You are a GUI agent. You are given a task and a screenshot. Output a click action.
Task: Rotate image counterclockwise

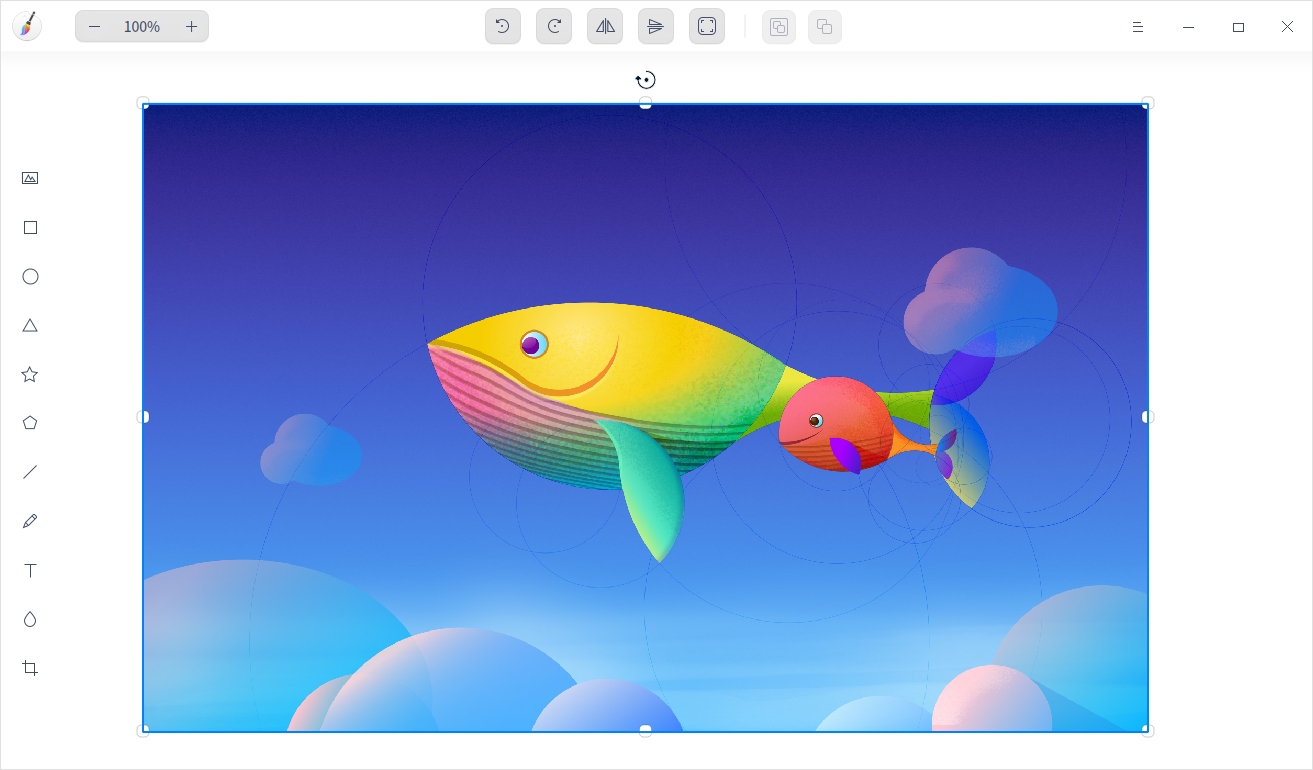[503, 26]
